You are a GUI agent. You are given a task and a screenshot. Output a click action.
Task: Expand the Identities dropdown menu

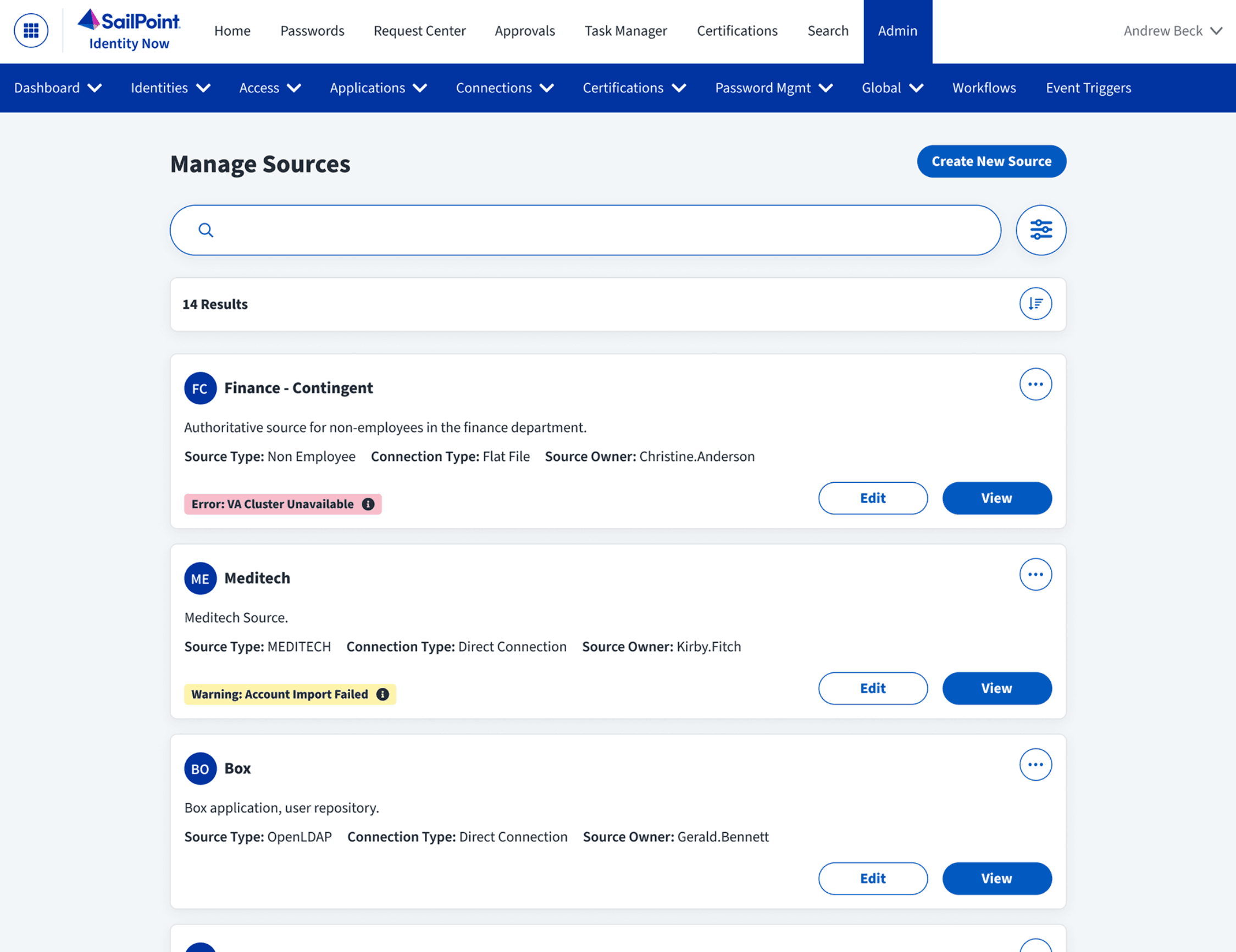[170, 88]
